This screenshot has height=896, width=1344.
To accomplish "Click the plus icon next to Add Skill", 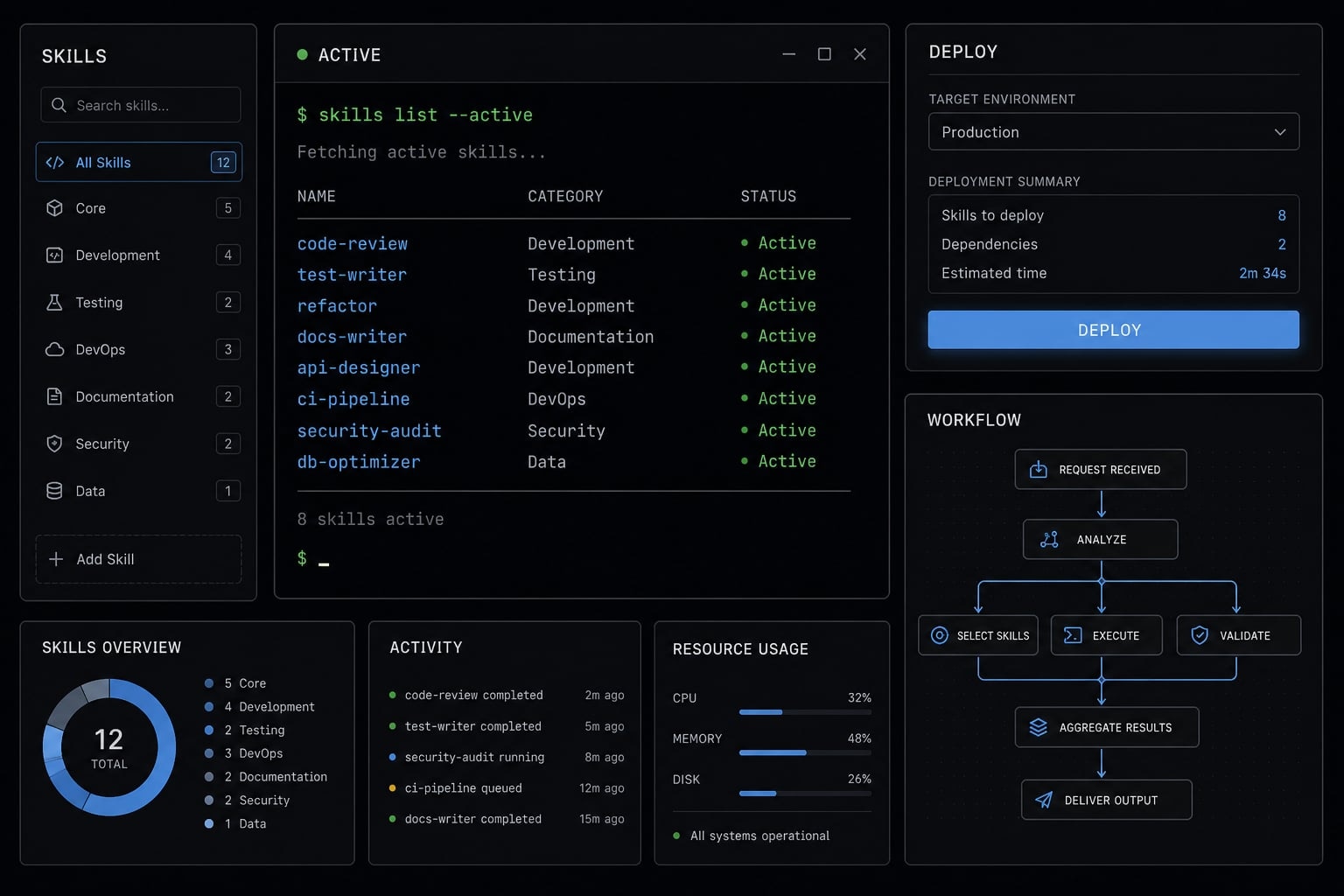I will tap(56, 559).
